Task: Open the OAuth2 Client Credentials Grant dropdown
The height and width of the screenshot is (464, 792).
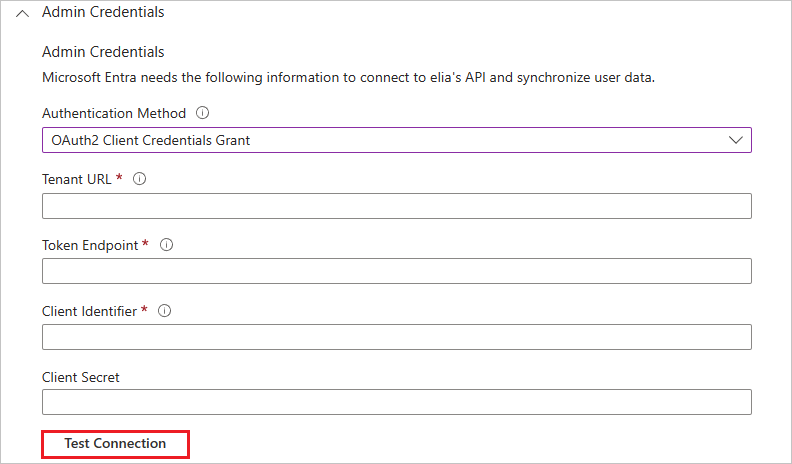Action: [397, 140]
